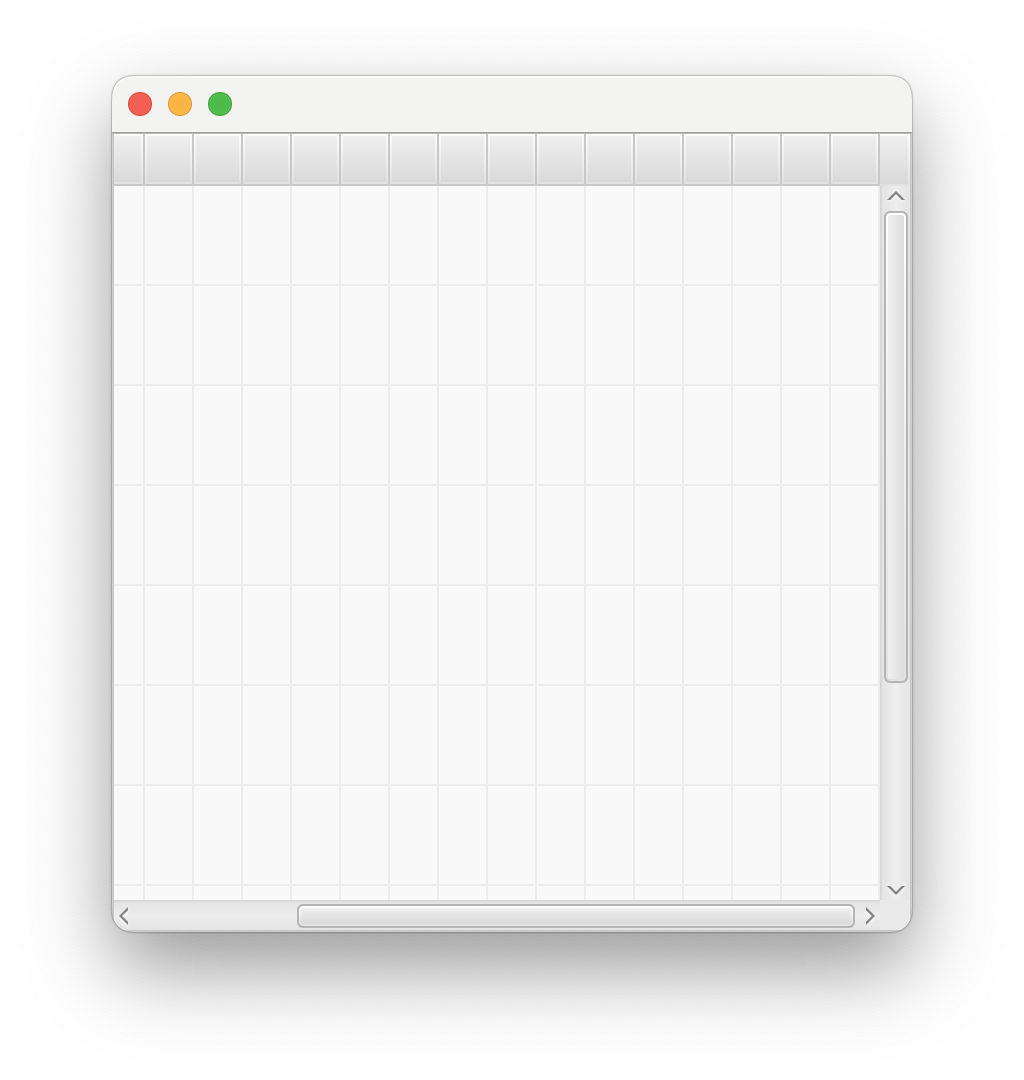Click the vertical scrollbar thumb
This screenshot has width=1024, height=1080.
895,447
